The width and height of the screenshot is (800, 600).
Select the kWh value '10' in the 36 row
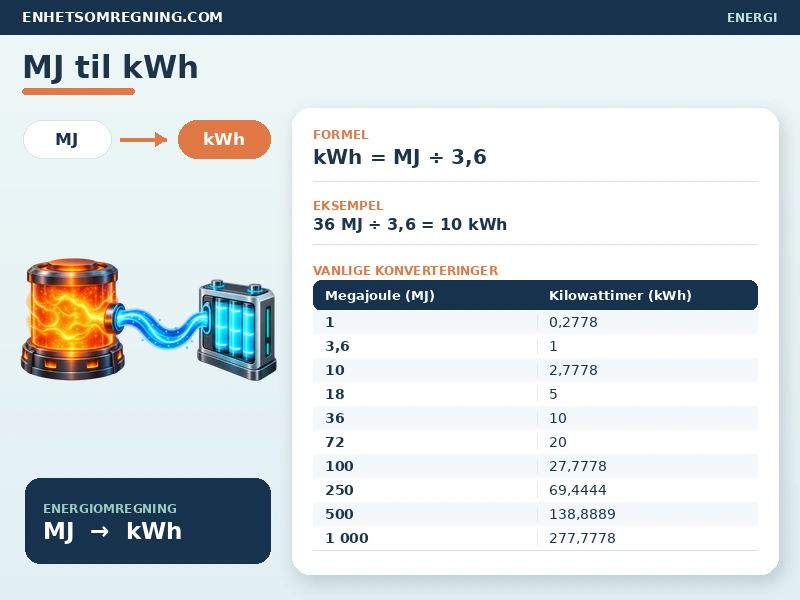click(558, 418)
